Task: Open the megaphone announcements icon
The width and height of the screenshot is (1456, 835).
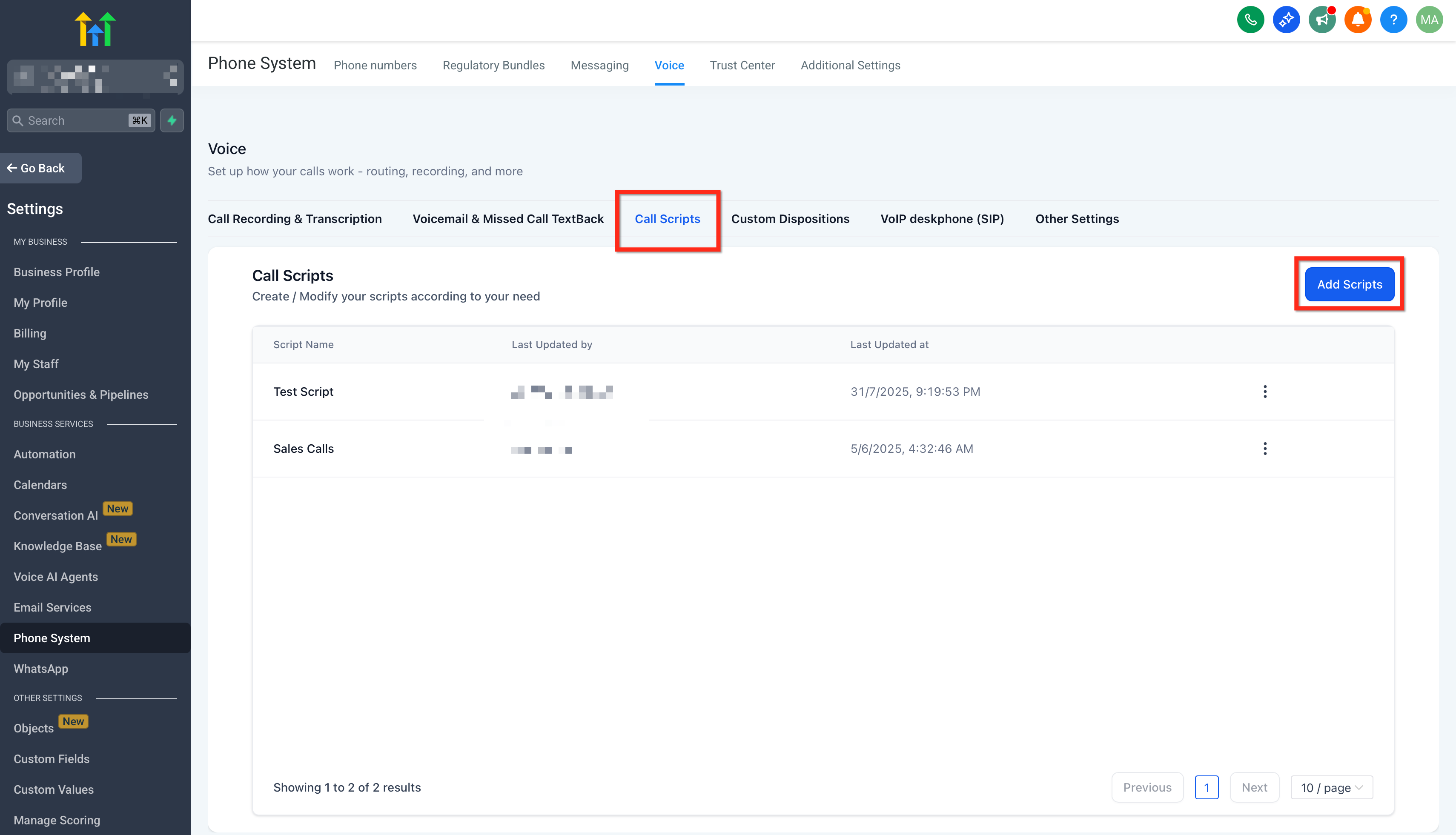Action: point(1322,20)
